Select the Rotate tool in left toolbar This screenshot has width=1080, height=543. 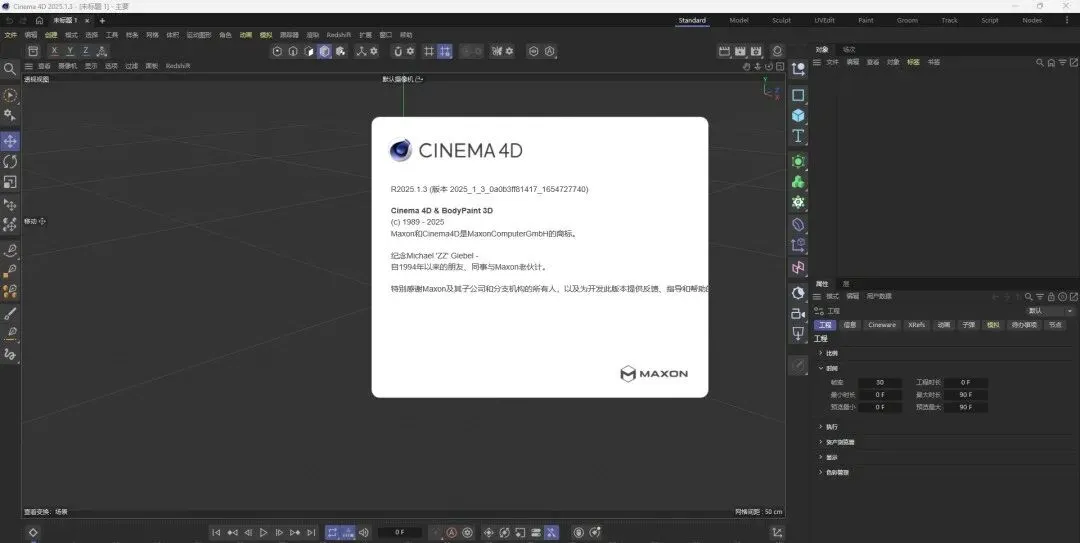(10, 162)
